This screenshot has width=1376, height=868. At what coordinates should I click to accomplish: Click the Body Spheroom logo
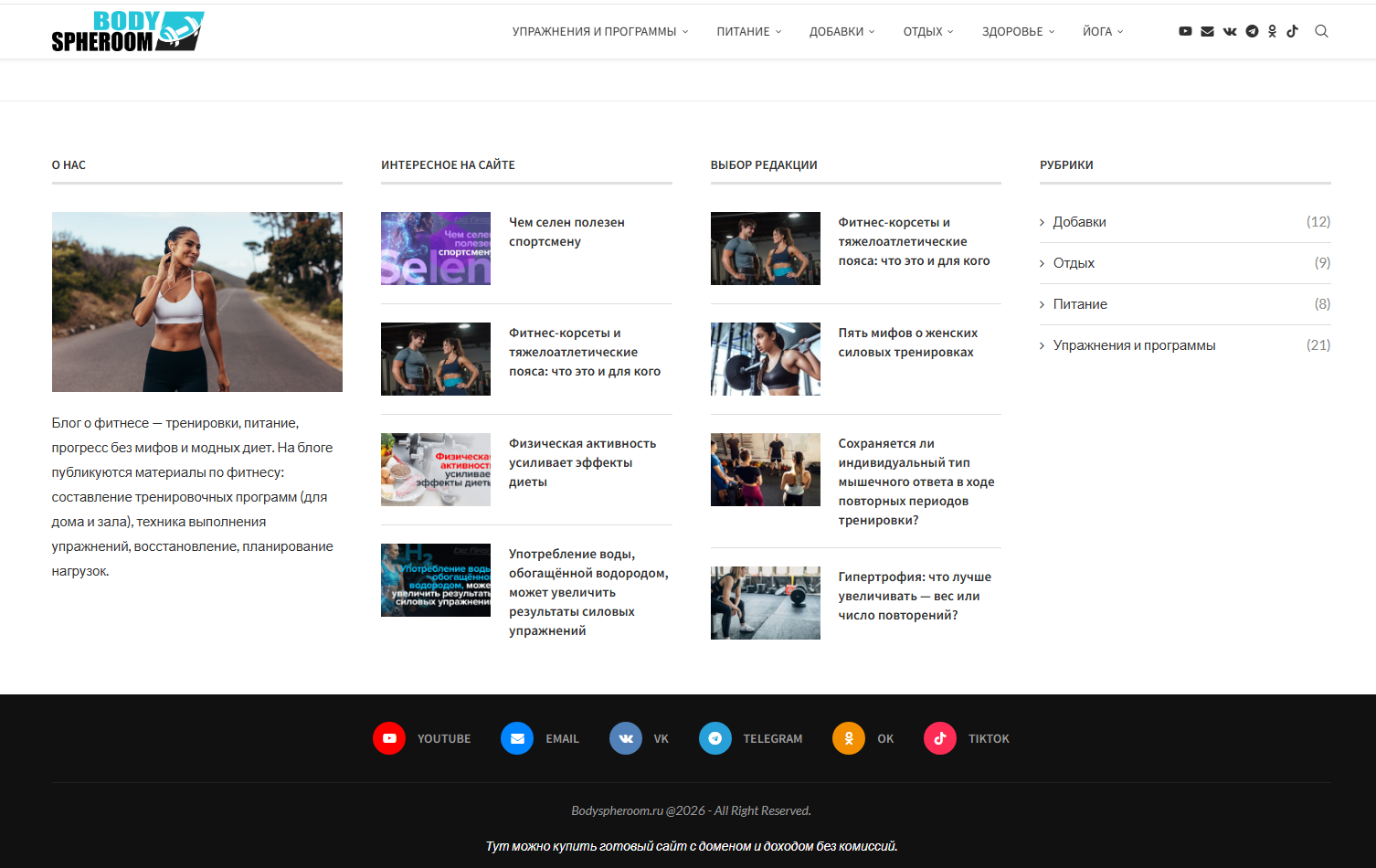click(x=128, y=31)
